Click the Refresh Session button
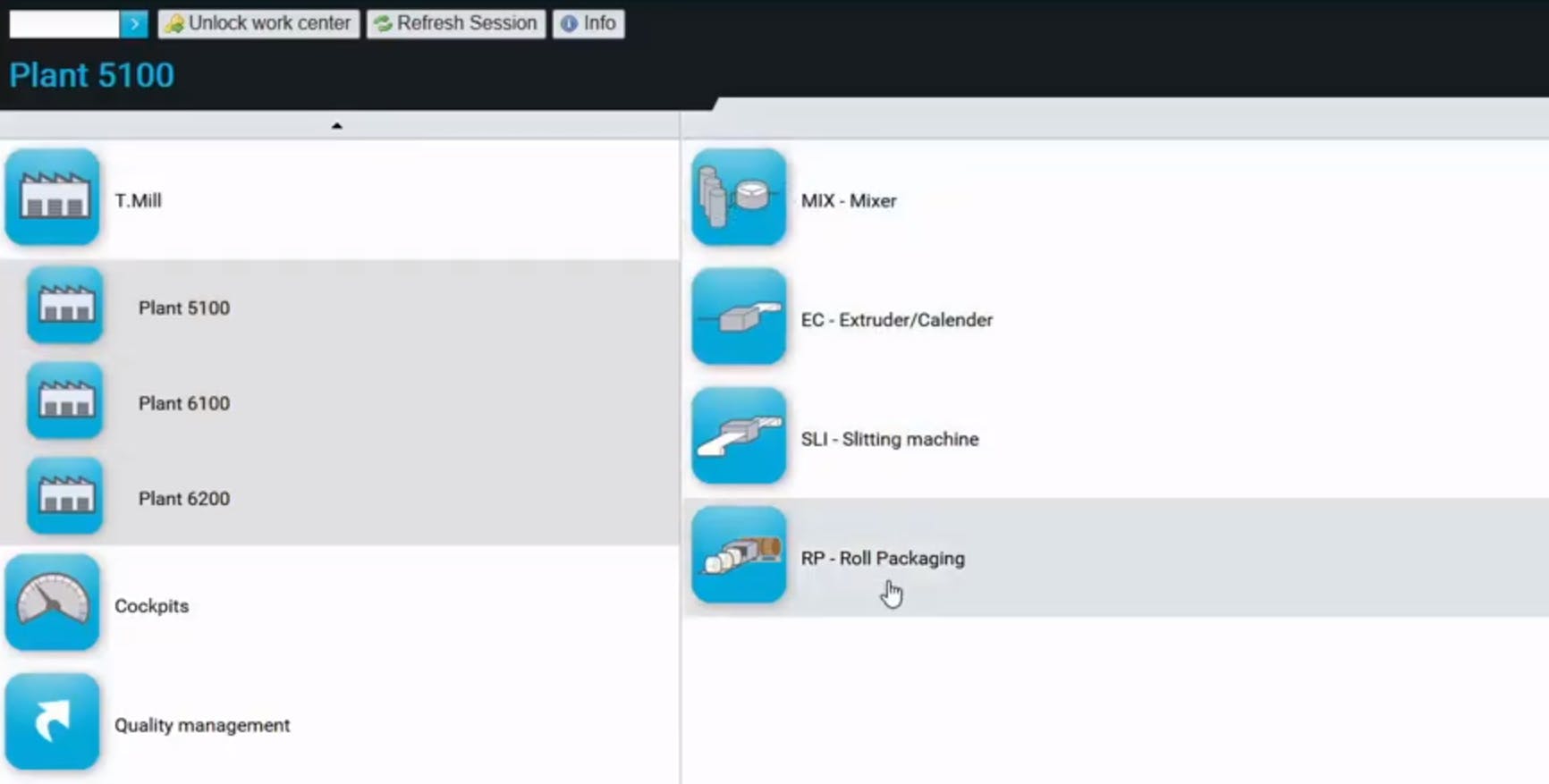Screen dimensions: 1549x784 [x=456, y=23]
